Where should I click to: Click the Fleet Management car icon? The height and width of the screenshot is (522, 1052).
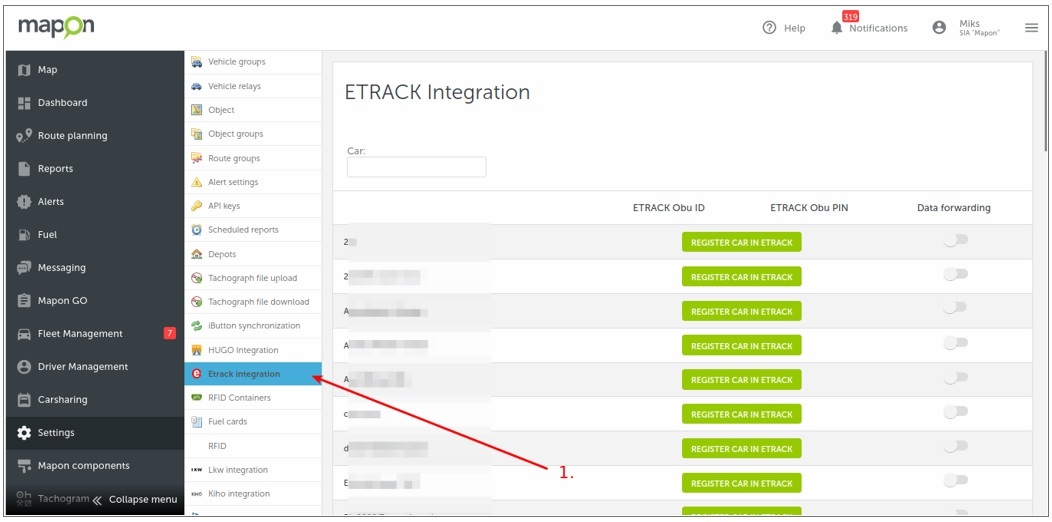click(24, 333)
